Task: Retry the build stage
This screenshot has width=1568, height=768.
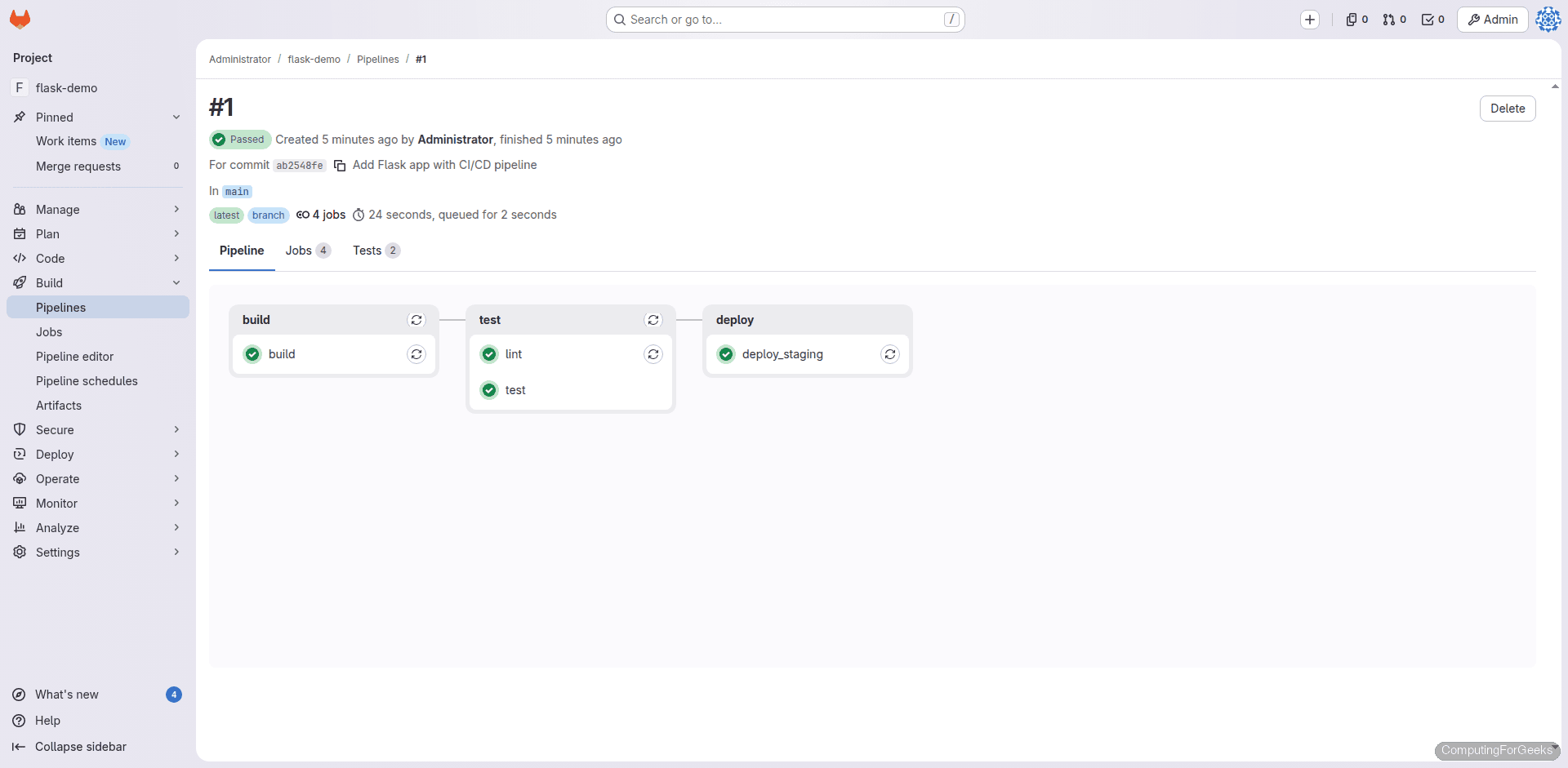Action: (416, 320)
